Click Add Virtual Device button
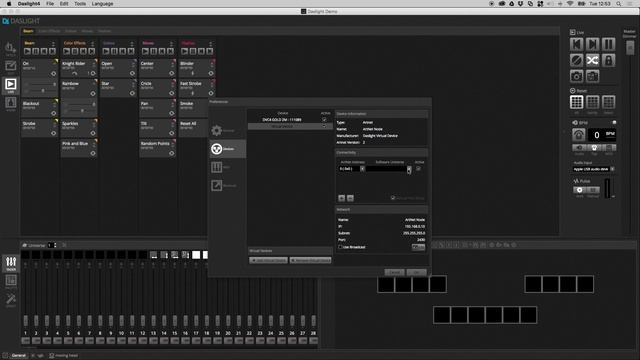 tap(268, 260)
